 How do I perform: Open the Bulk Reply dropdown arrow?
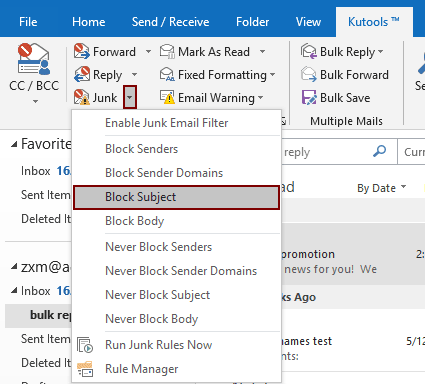381,52
